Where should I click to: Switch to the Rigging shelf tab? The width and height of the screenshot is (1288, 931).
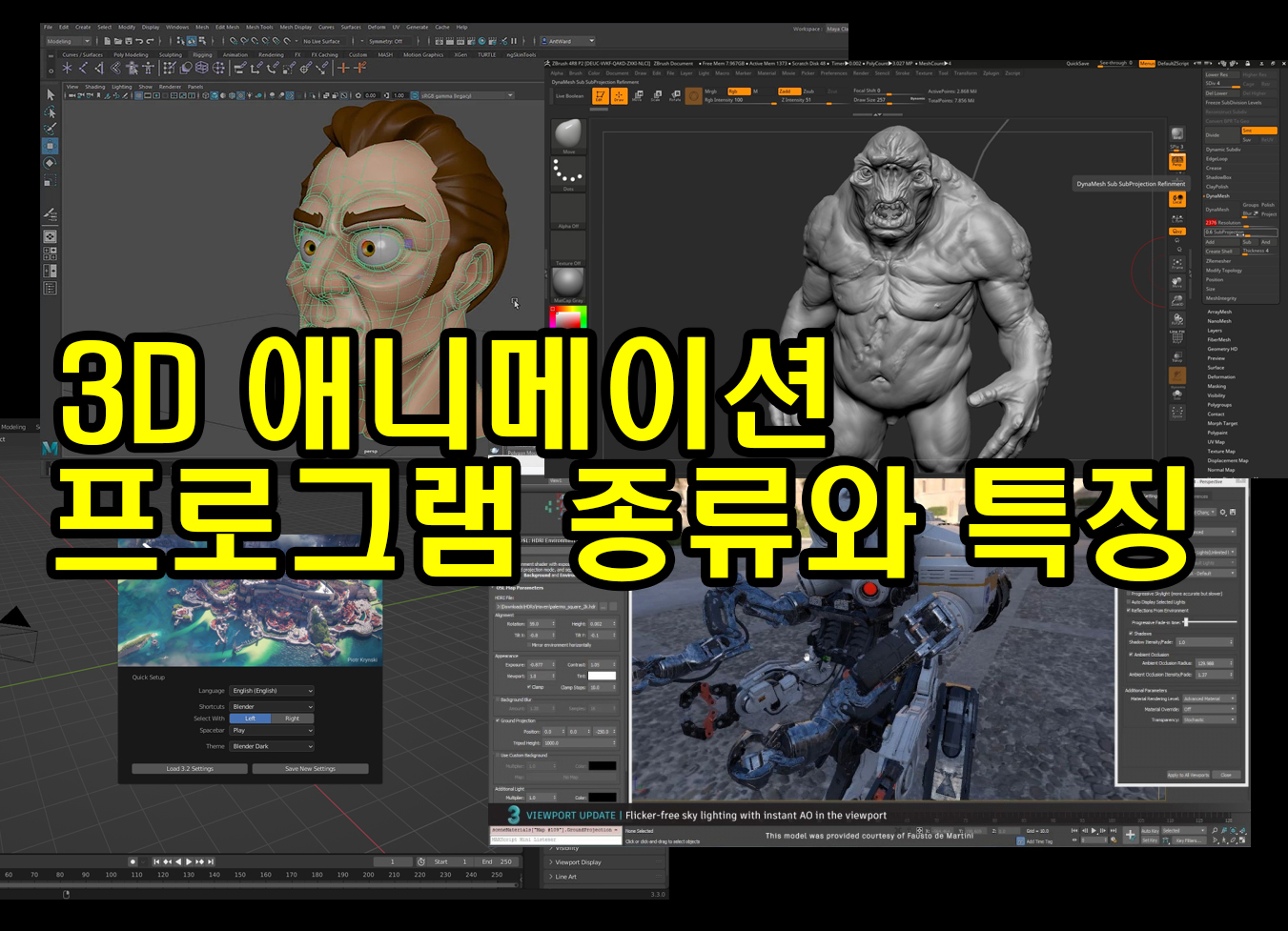(x=202, y=54)
